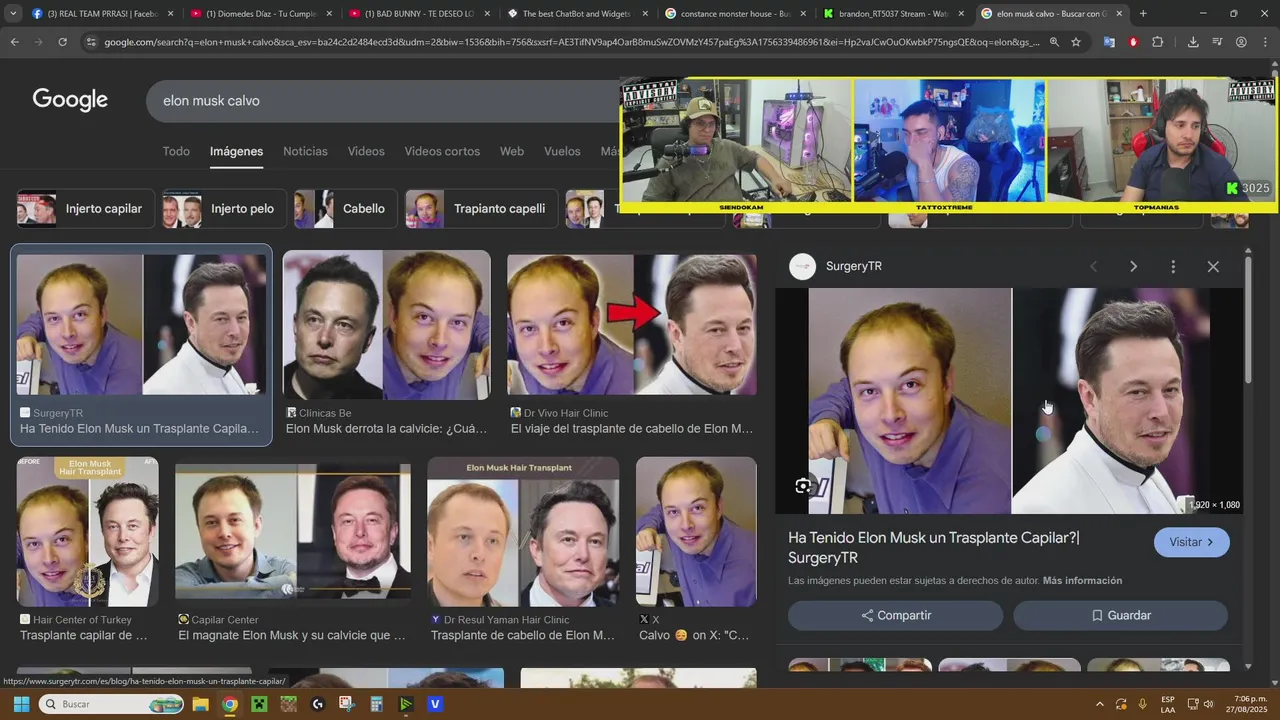Click the taskbar Buscar search box
This screenshot has width=1280, height=720.
(x=112, y=704)
